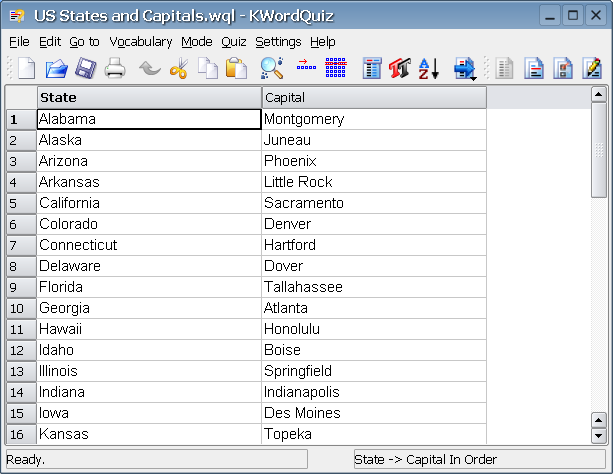The width and height of the screenshot is (613, 474).
Task: Select row header number 16
Action: [x=22, y=434]
